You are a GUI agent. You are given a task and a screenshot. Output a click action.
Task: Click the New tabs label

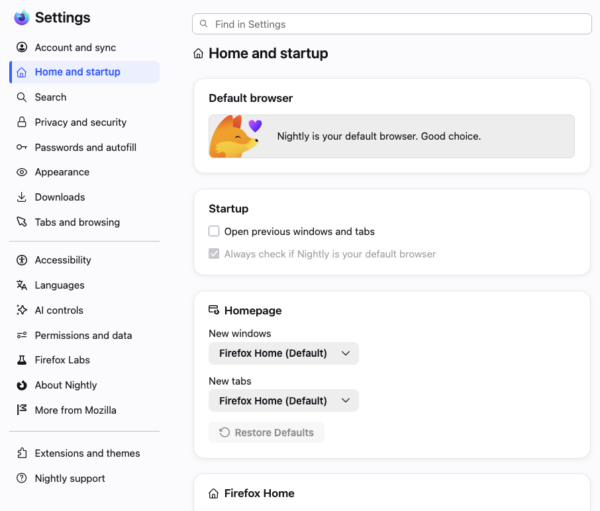230,381
